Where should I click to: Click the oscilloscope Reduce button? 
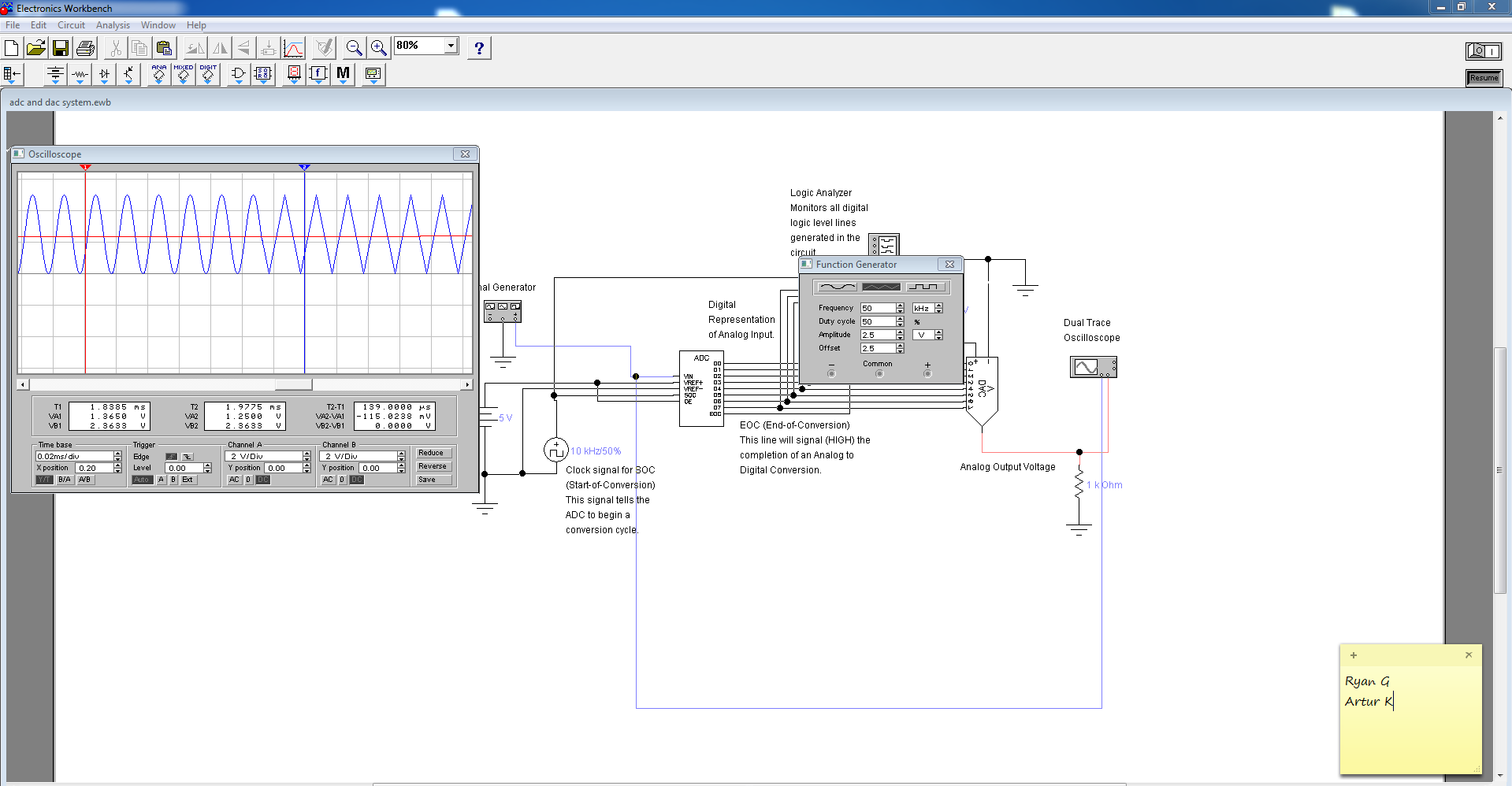[x=431, y=453]
